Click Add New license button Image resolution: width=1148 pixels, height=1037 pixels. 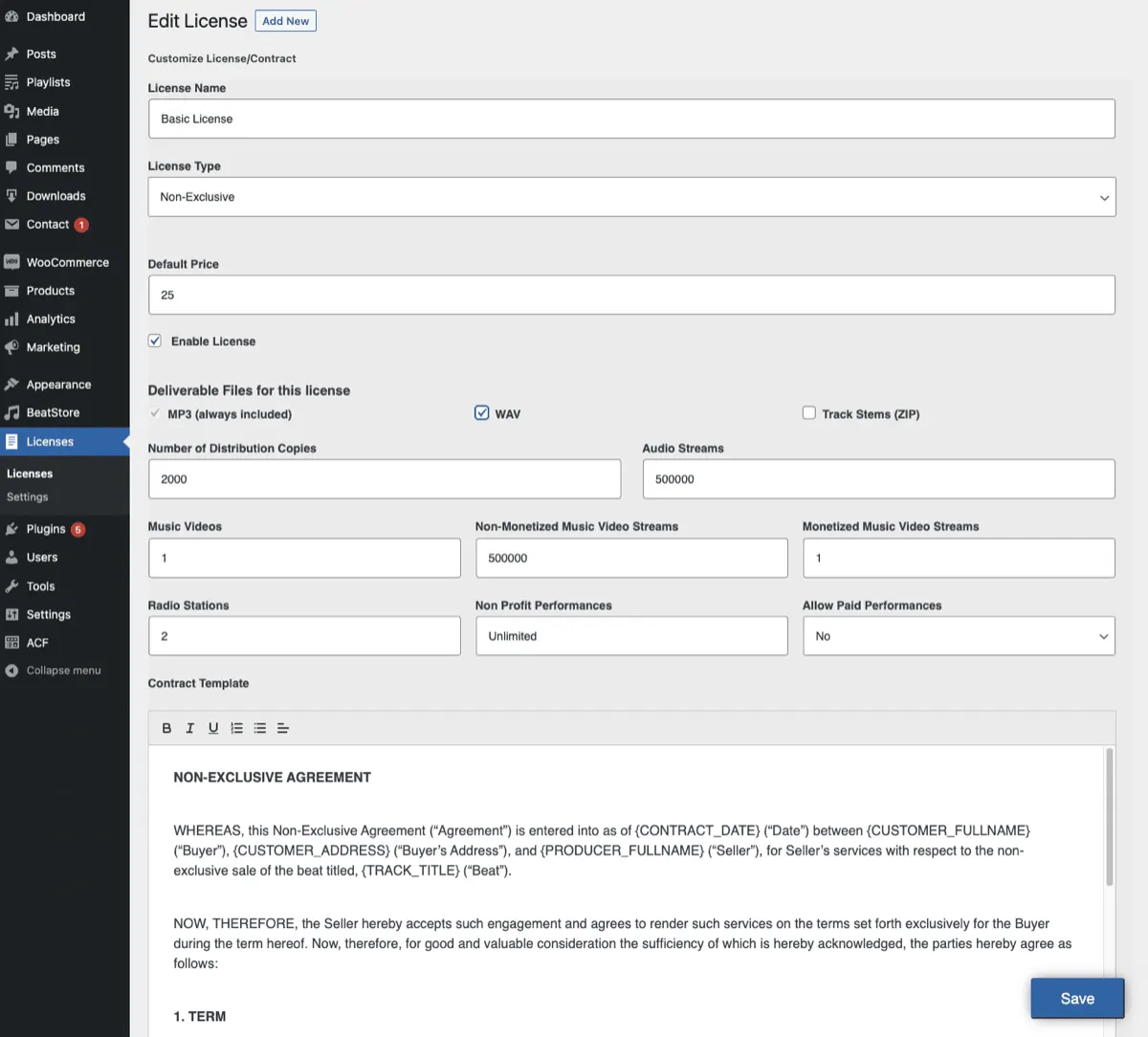286,21
